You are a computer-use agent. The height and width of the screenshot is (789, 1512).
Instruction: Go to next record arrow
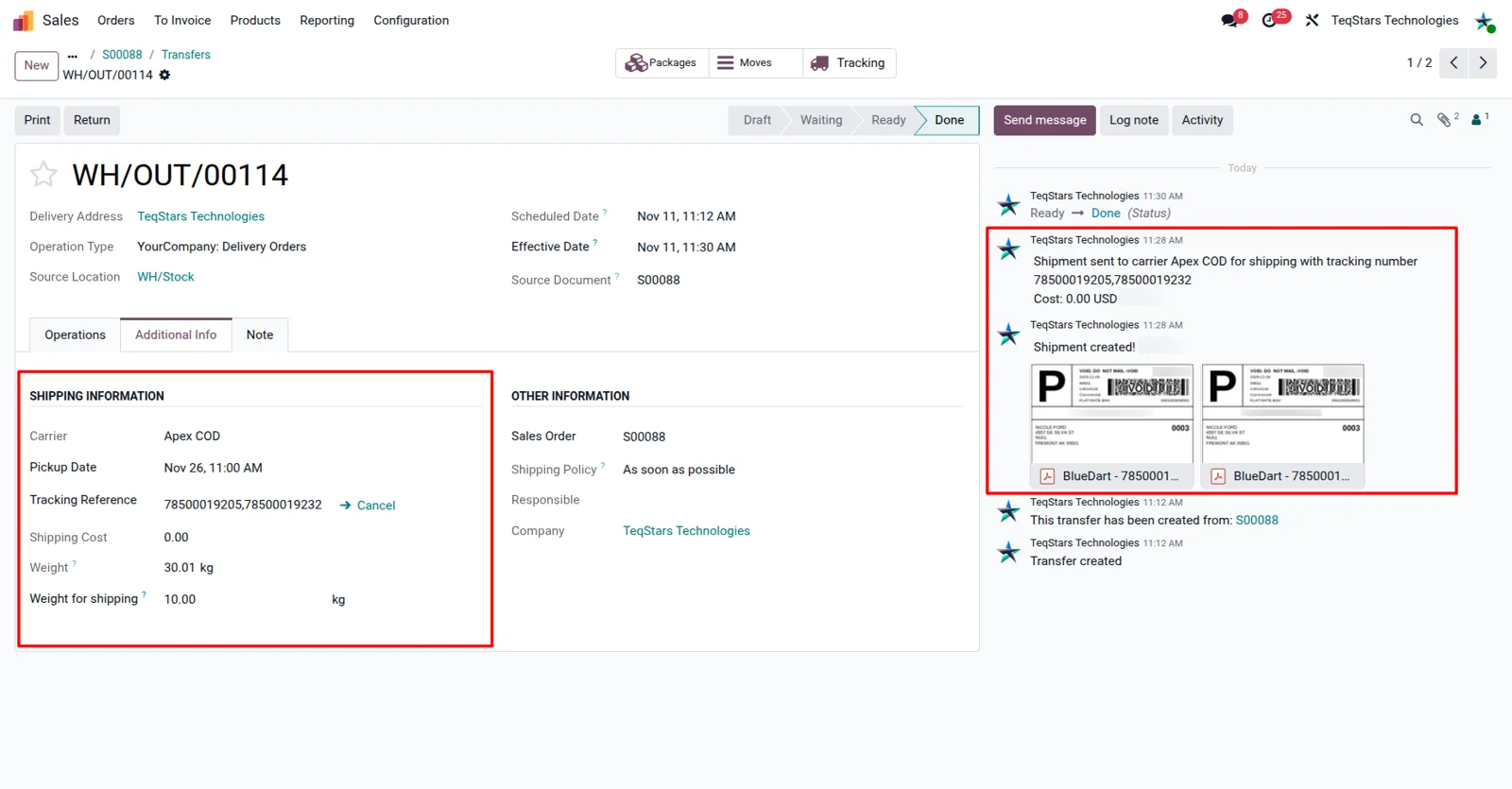pos(1483,62)
